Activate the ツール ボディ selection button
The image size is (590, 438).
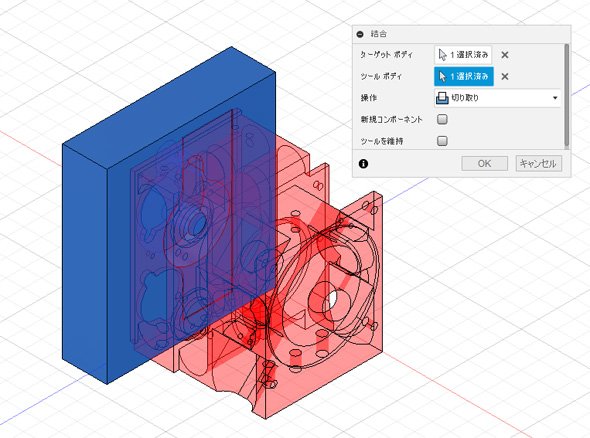(x=463, y=76)
